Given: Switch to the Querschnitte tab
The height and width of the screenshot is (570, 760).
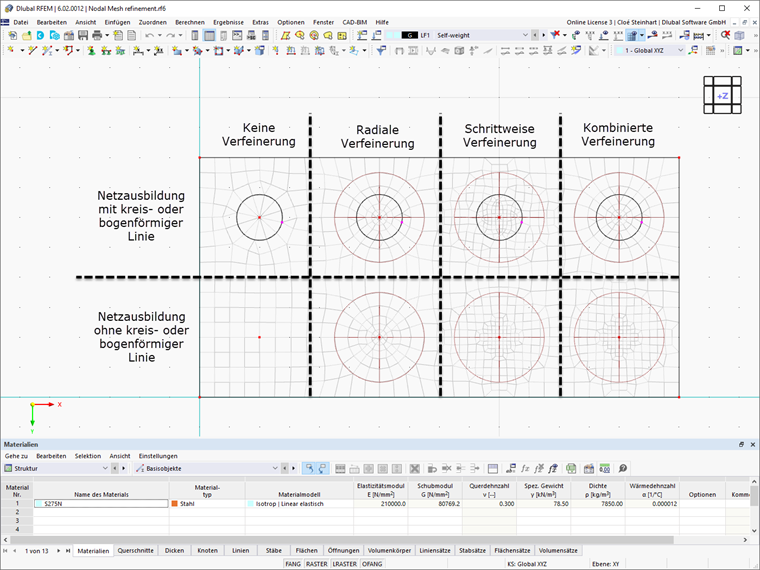Looking at the screenshot, I should [135, 551].
